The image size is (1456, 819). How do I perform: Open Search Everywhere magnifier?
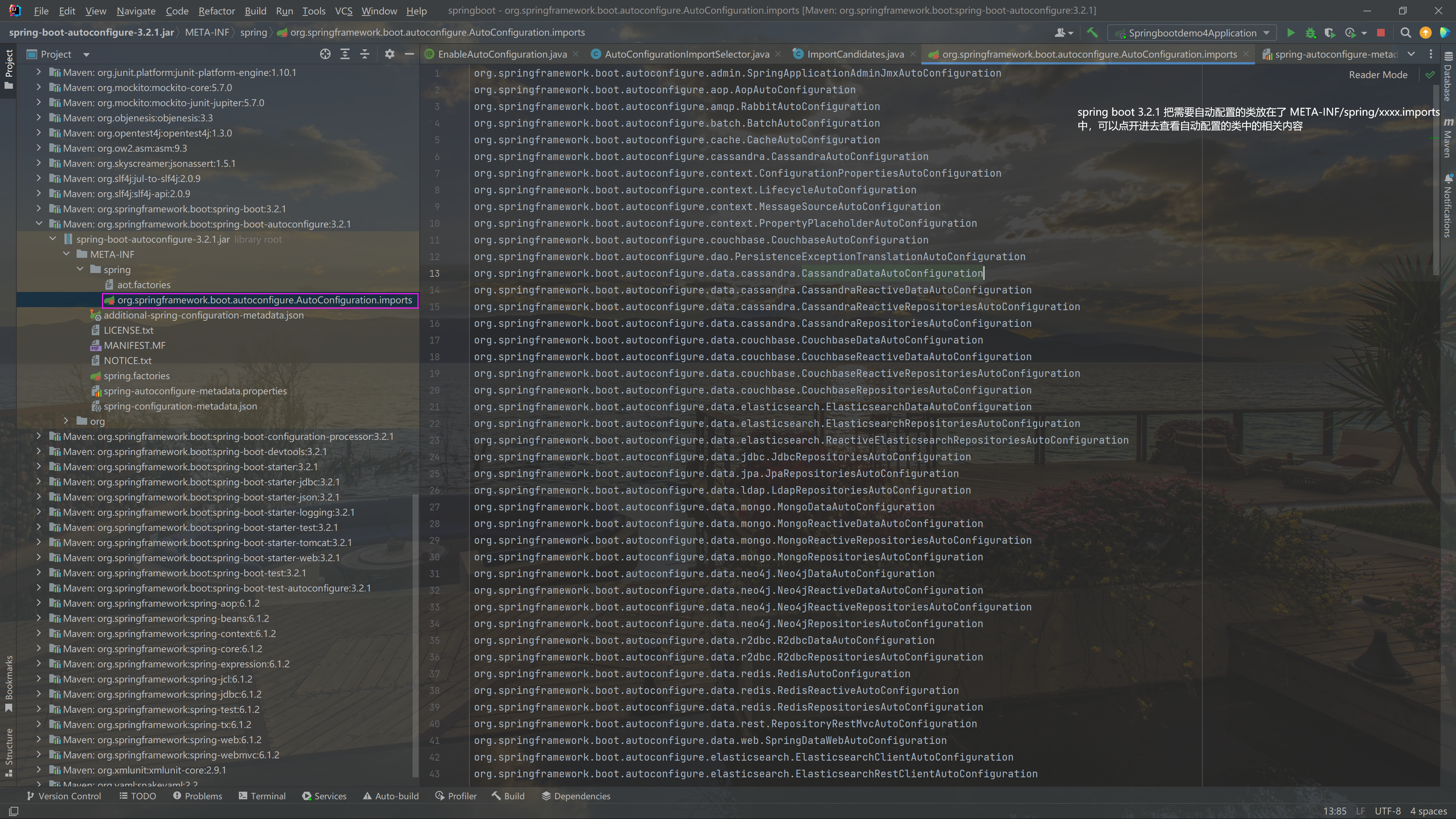pos(1406,33)
